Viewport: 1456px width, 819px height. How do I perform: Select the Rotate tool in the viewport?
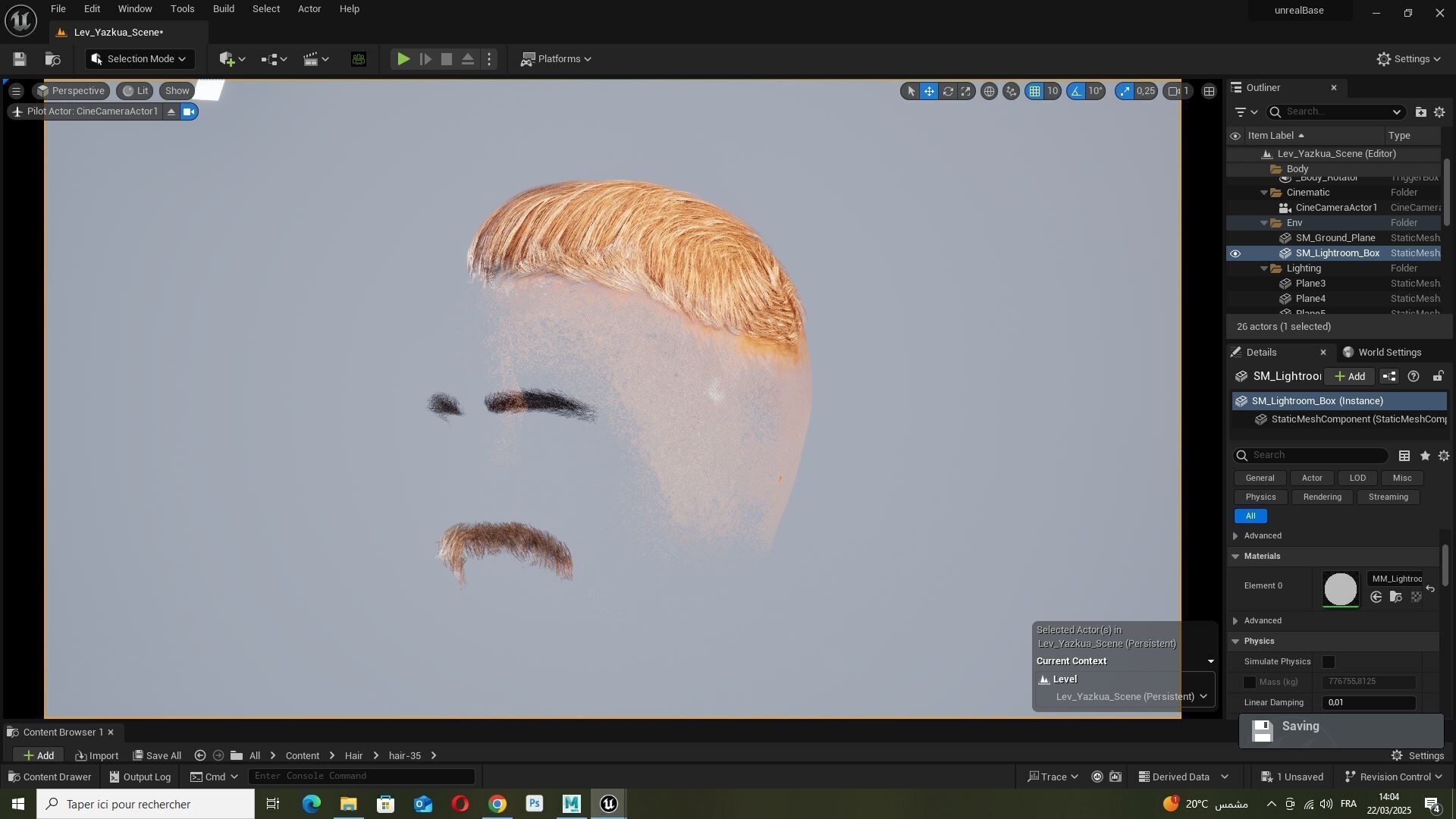tap(948, 92)
